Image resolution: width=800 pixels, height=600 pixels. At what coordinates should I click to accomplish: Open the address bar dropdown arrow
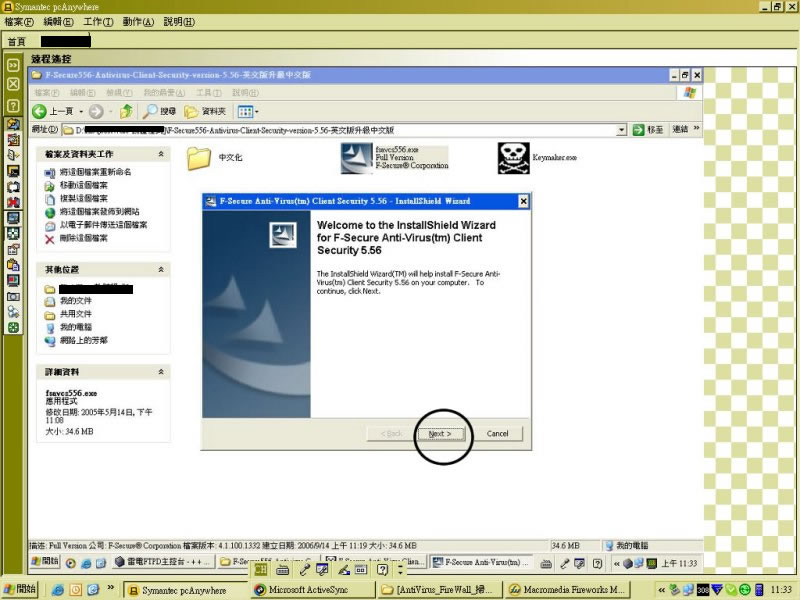coord(621,130)
